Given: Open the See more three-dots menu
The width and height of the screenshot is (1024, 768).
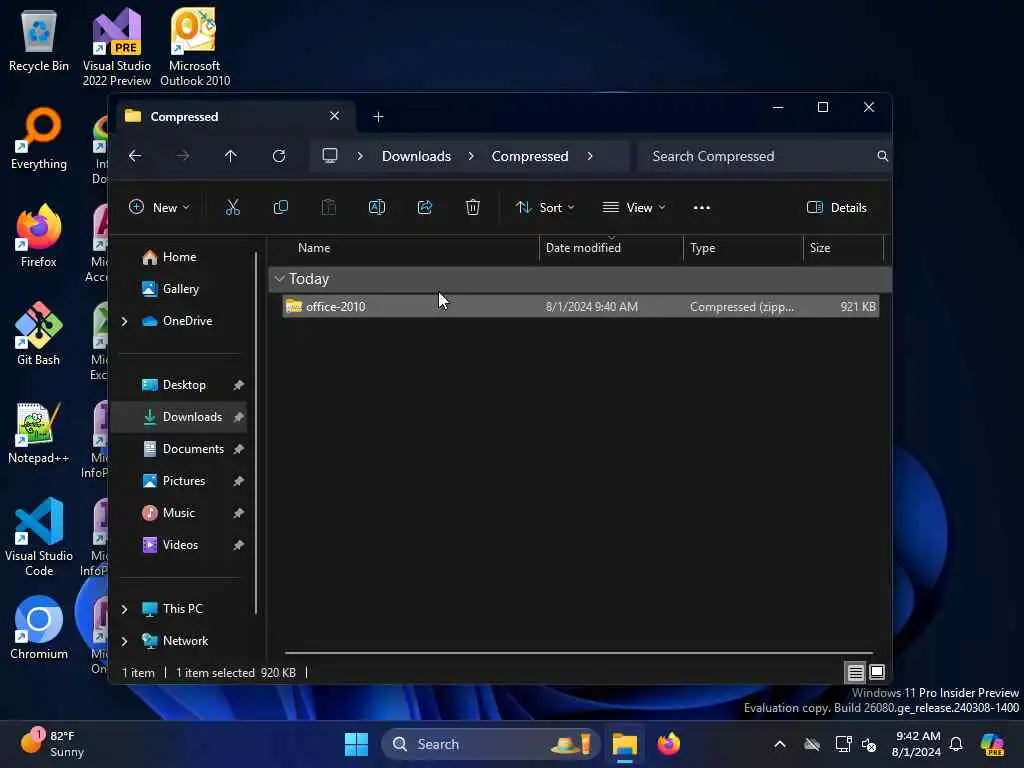Looking at the screenshot, I should point(701,208).
